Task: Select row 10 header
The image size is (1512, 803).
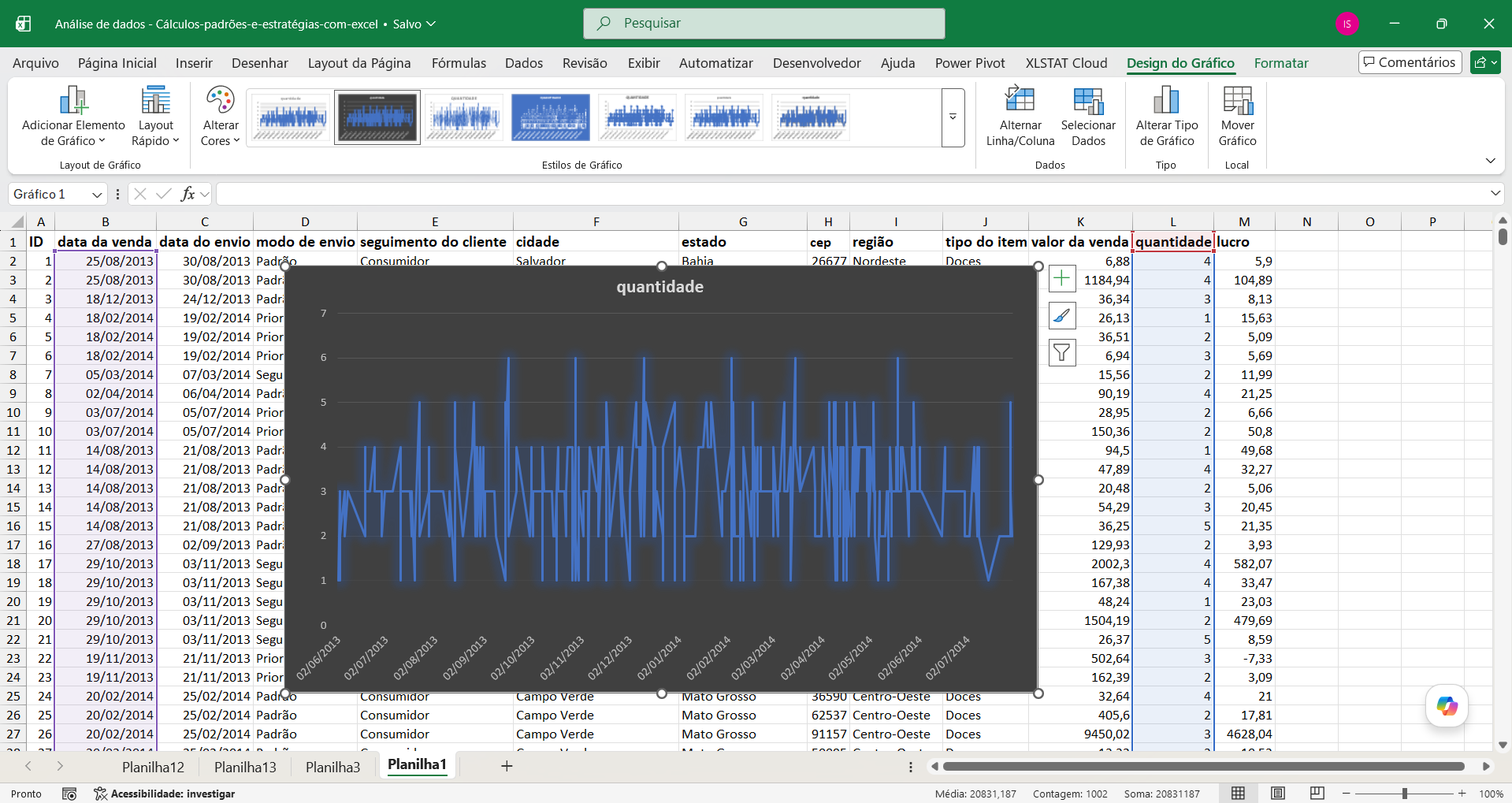Action: click(13, 412)
